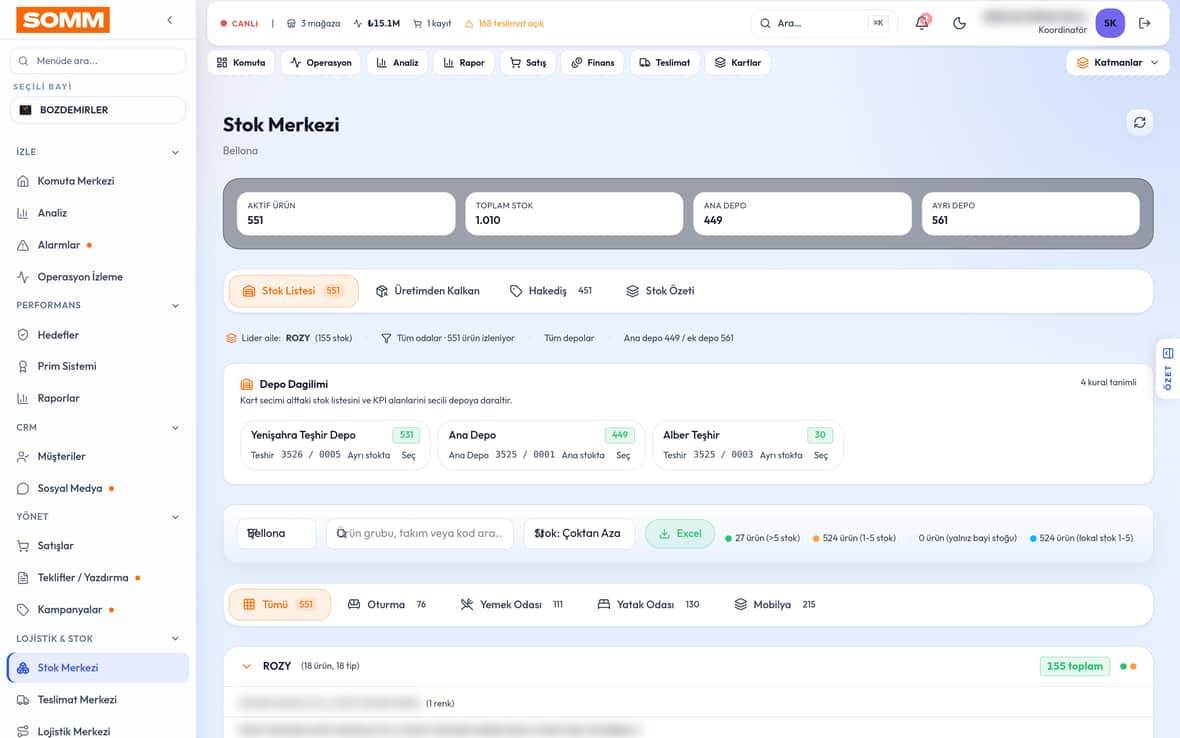
Task: Select the Alber Teşhir depot card
Action: click(747, 445)
